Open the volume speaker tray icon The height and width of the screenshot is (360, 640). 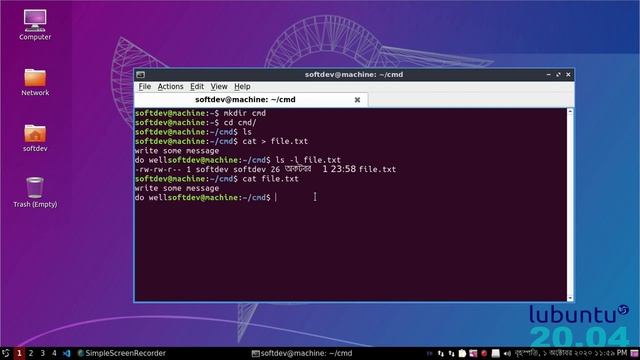coord(507,353)
